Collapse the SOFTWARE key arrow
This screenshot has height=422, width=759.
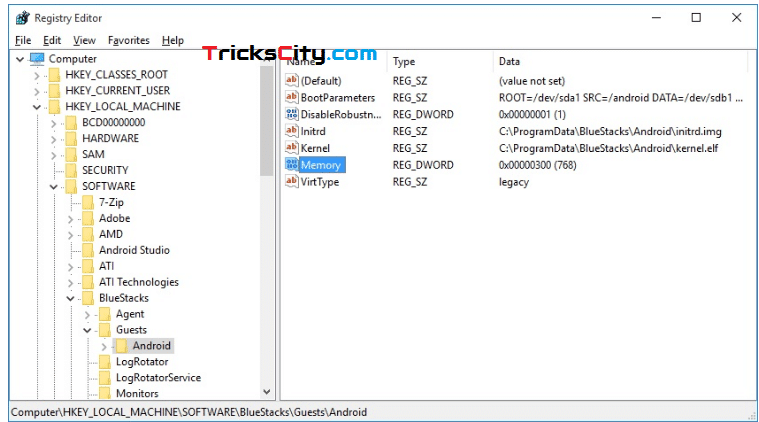tap(54, 187)
